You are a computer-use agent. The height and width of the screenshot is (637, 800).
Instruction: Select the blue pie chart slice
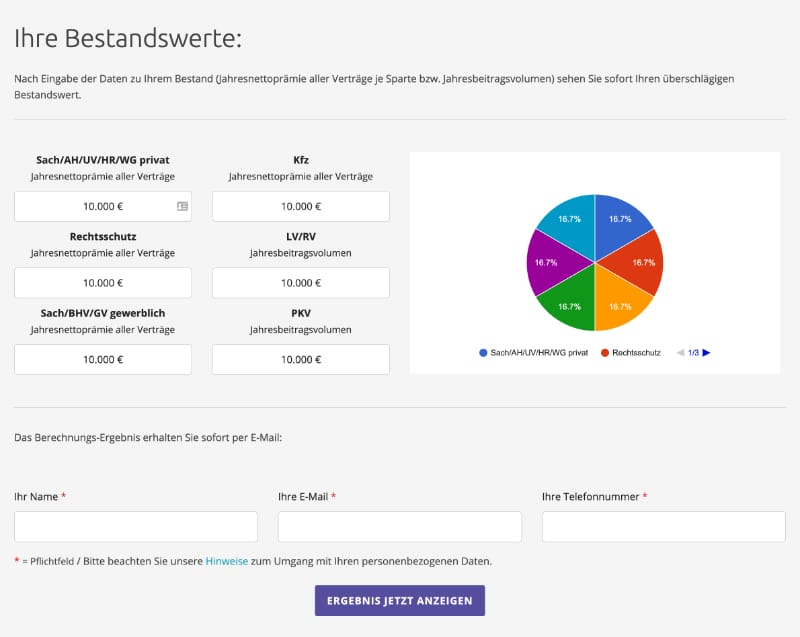click(x=620, y=225)
